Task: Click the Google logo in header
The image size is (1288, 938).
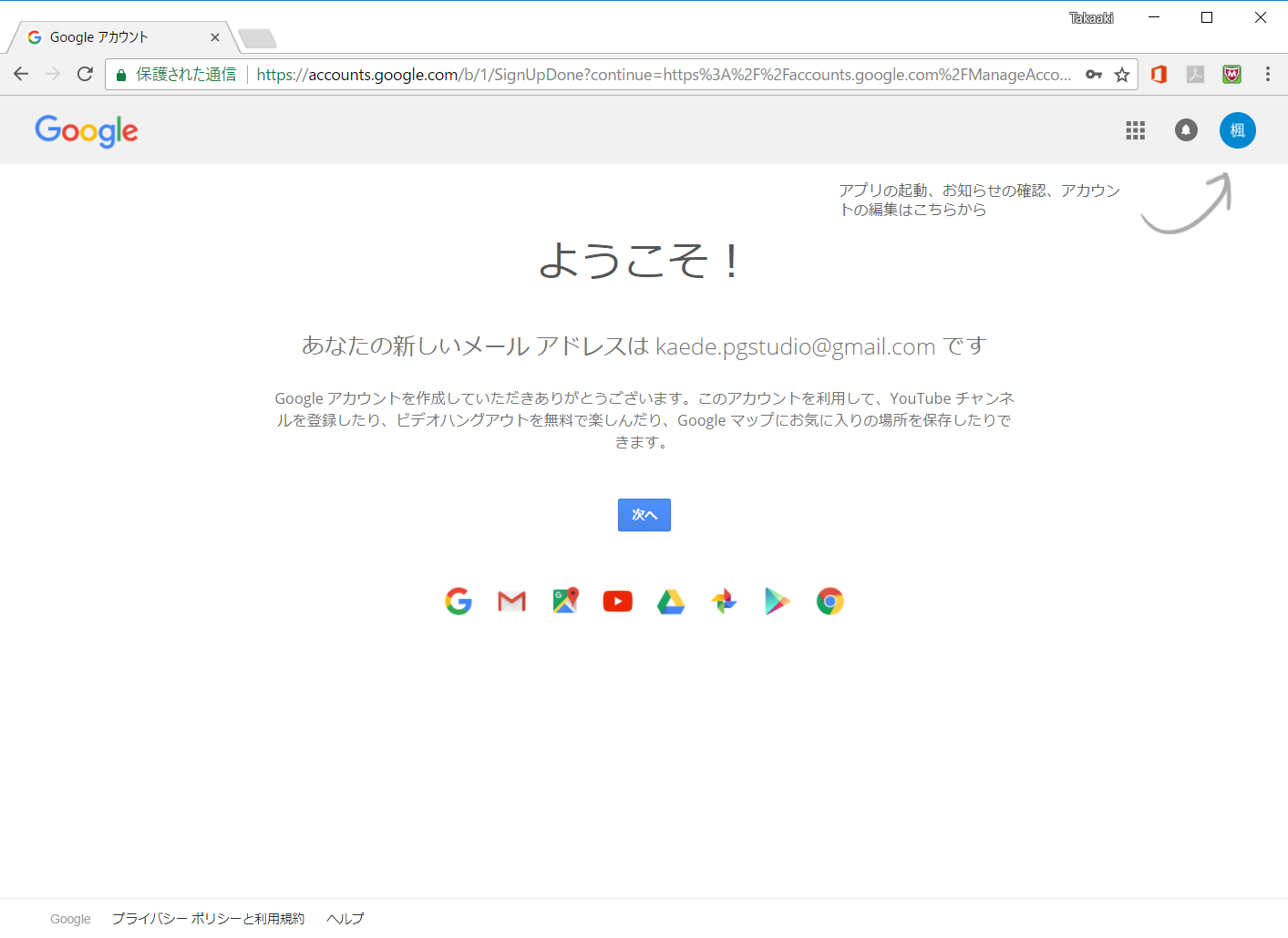Action: (87, 131)
